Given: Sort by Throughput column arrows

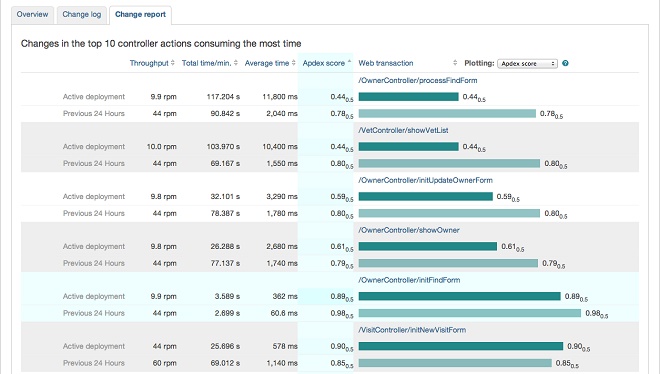Looking at the screenshot, I should 173,63.
